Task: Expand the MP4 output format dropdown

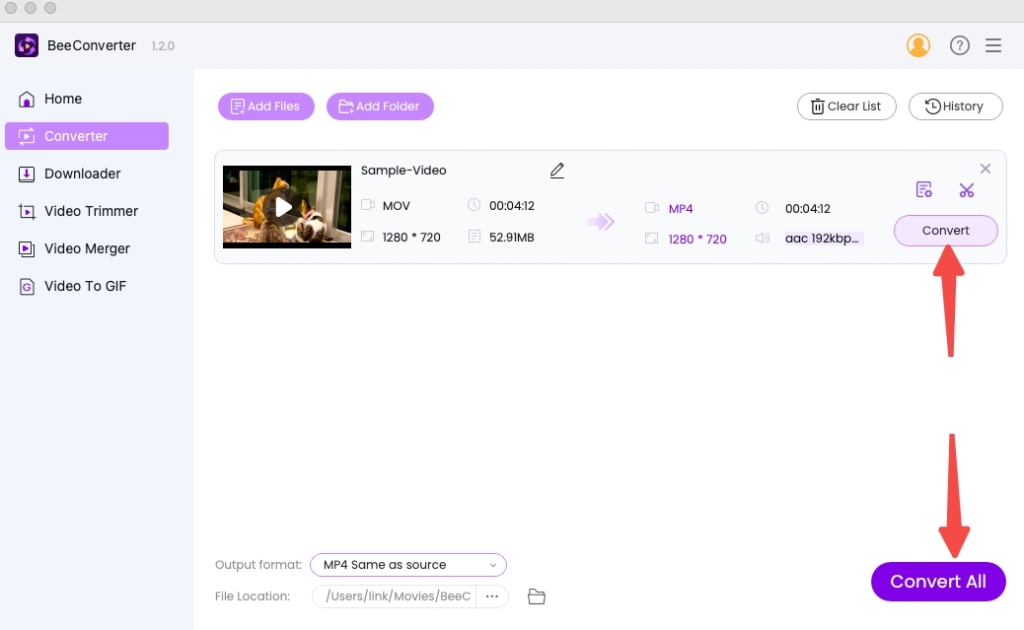Action: point(408,565)
